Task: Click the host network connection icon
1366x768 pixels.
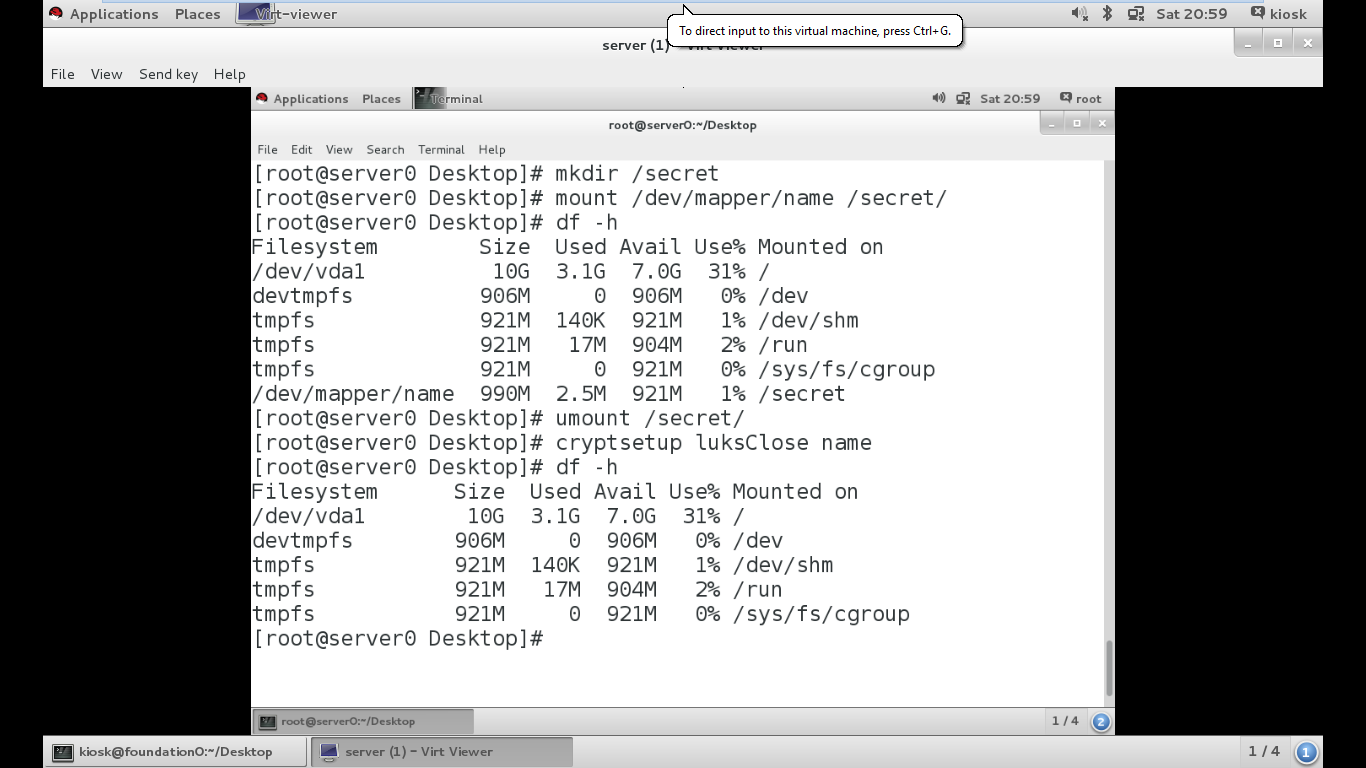Action: pos(1136,14)
